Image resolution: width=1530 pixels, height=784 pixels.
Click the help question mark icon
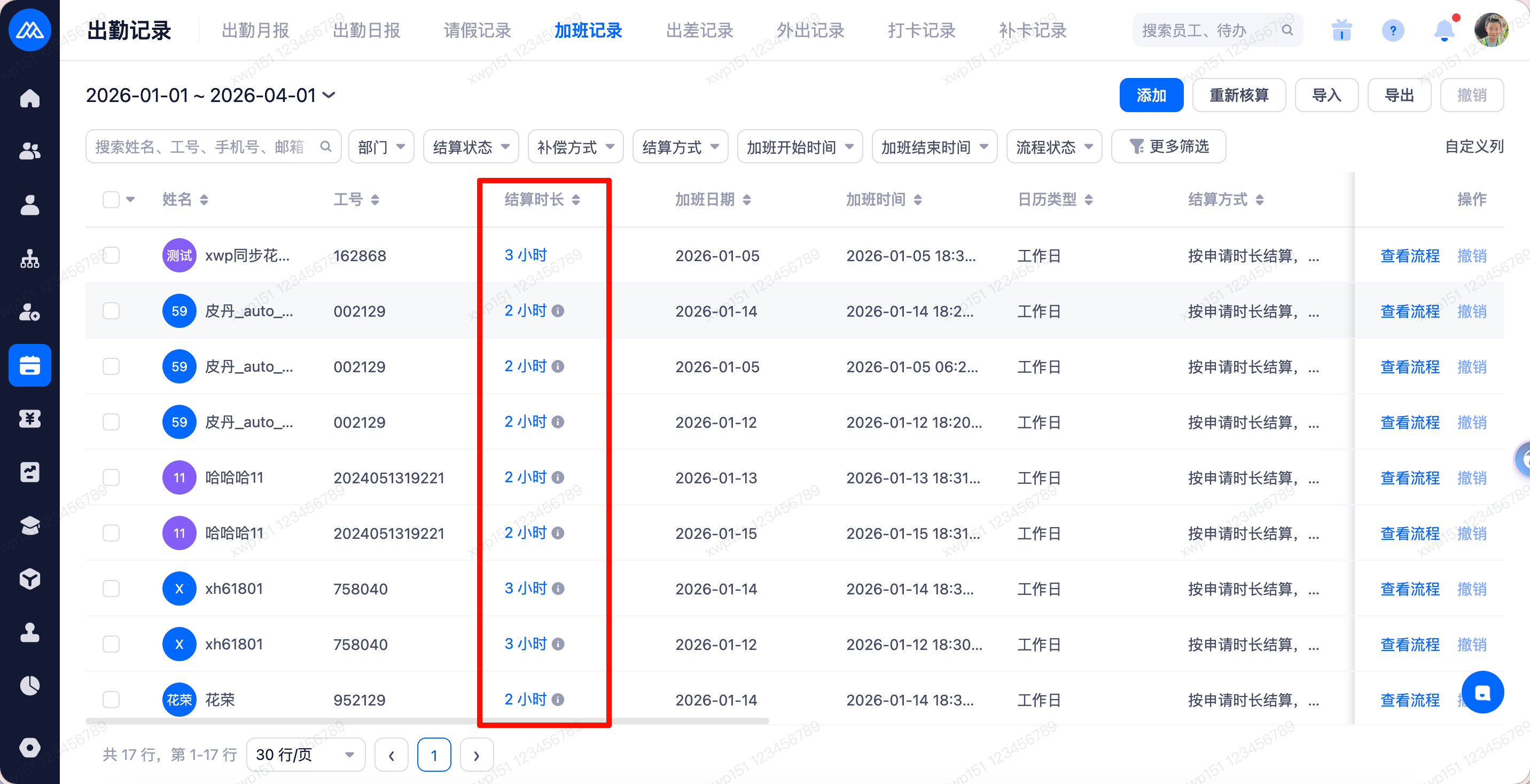[x=1392, y=30]
